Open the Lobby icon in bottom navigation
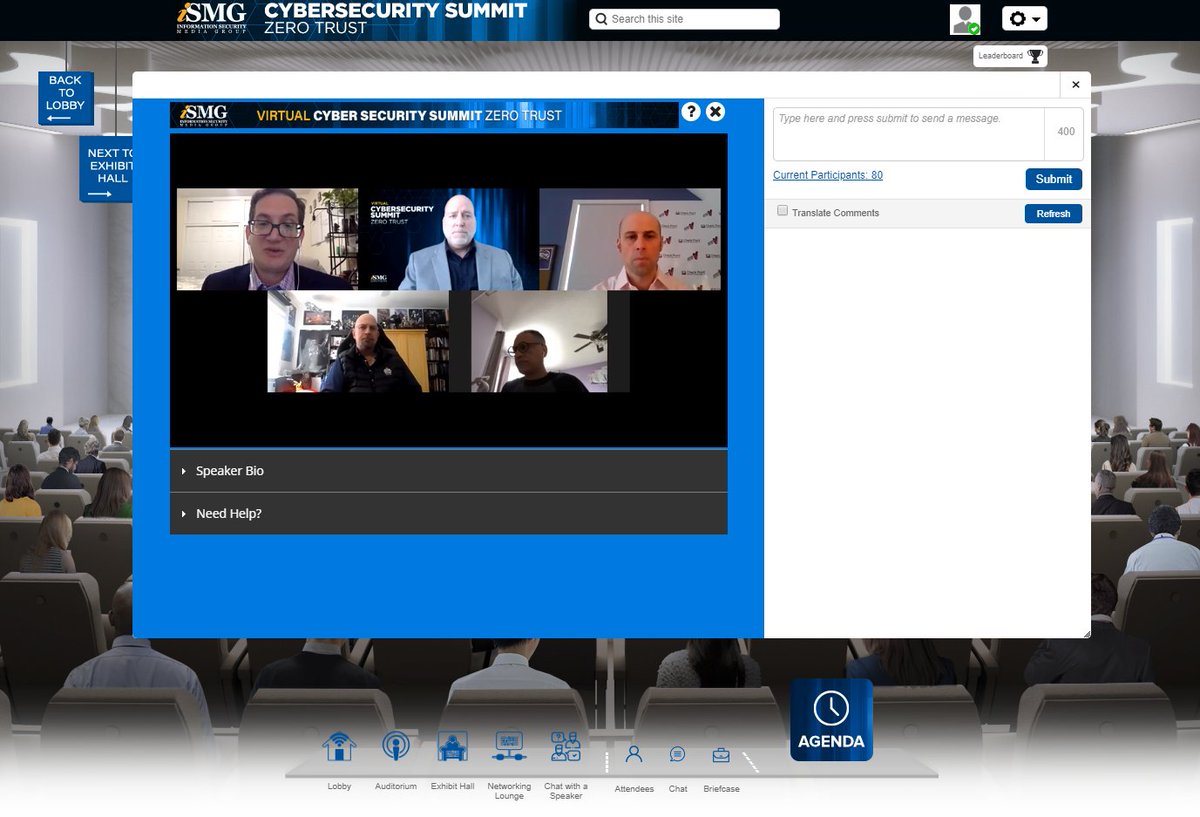1200x817 pixels. pos(339,748)
